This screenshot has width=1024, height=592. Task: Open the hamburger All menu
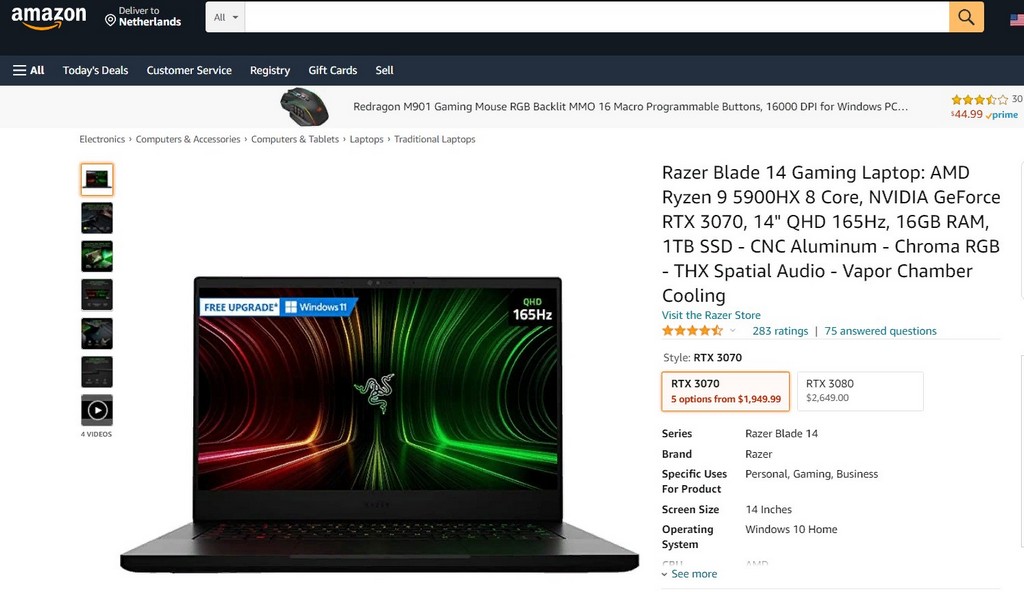28,70
